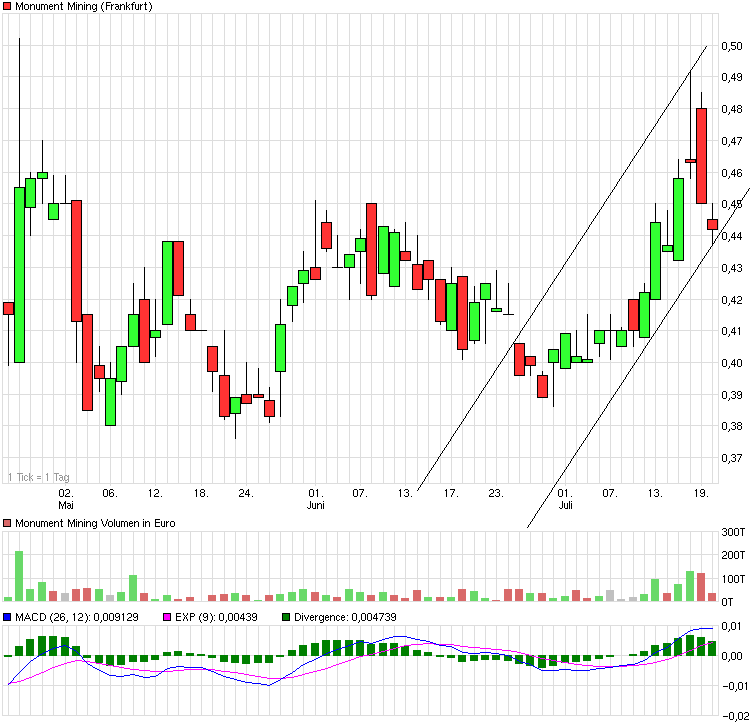Screen dimensions: 750x724
Task: Click the 0,40 price axis label
Action: coord(732,363)
